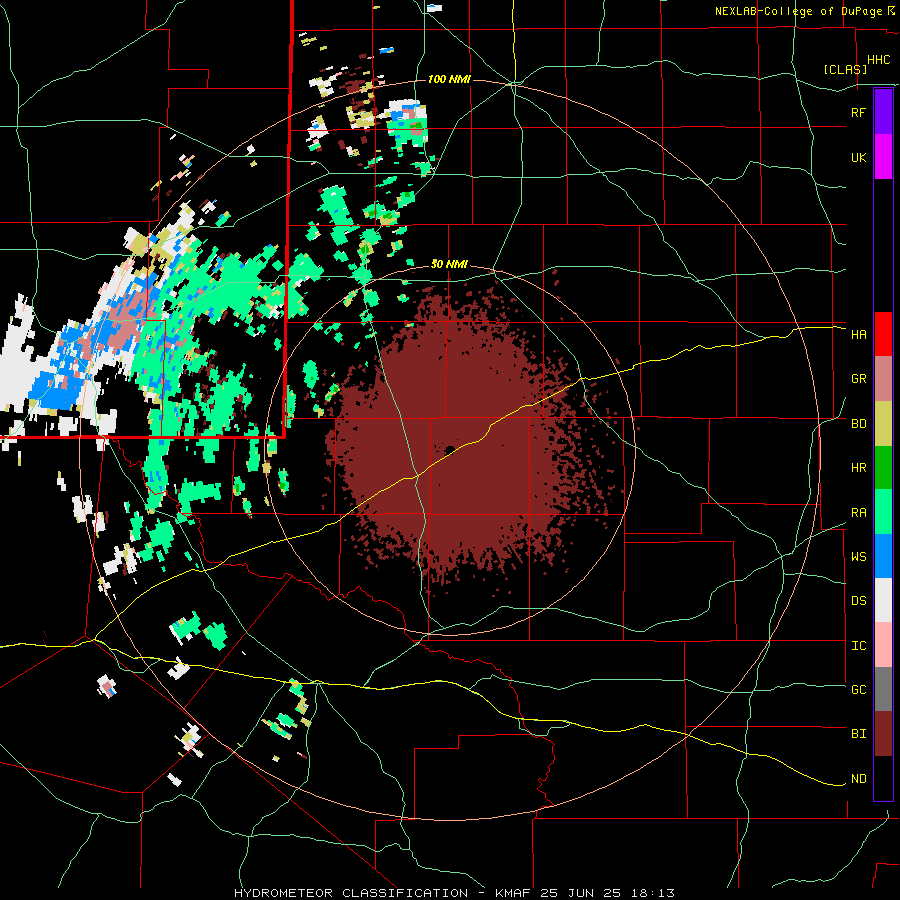
Task: Select the IC light pink legend swatch
Action: coord(883,645)
